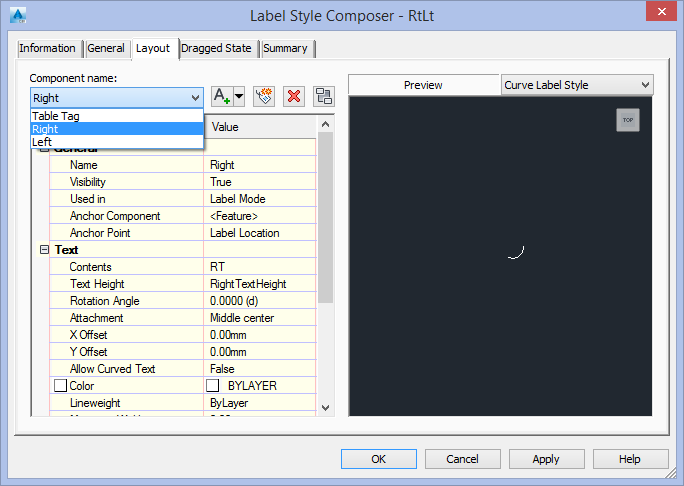Click the 'Allow Curved Text' property name
This screenshot has width=684, height=486.
tap(113, 369)
